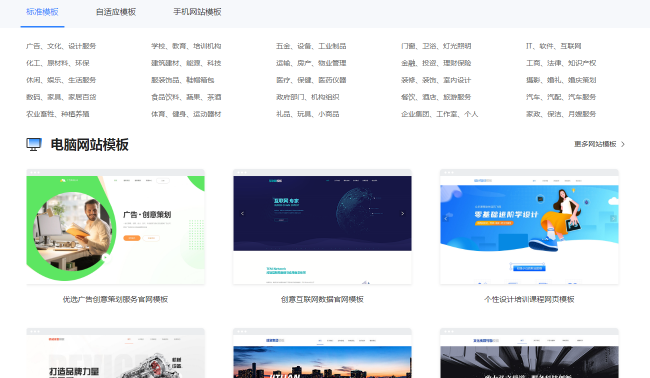Switch to the 自适应模板 tab
This screenshot has width=650, height=378.
116,12
